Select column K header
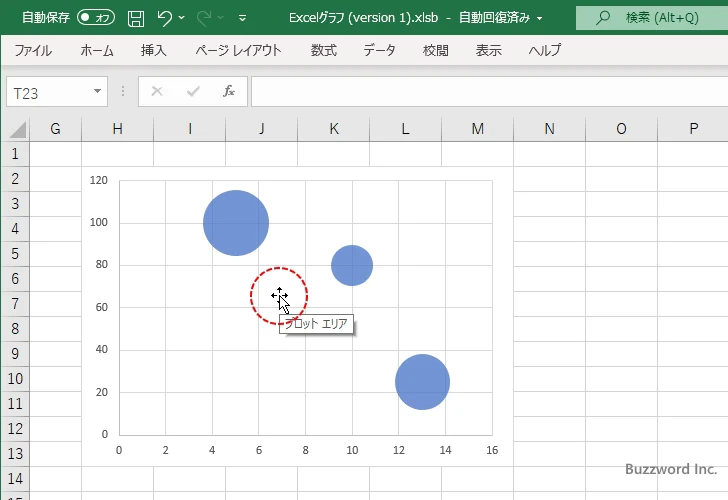The width and height of the screenshot is (728, 500). 333,129
